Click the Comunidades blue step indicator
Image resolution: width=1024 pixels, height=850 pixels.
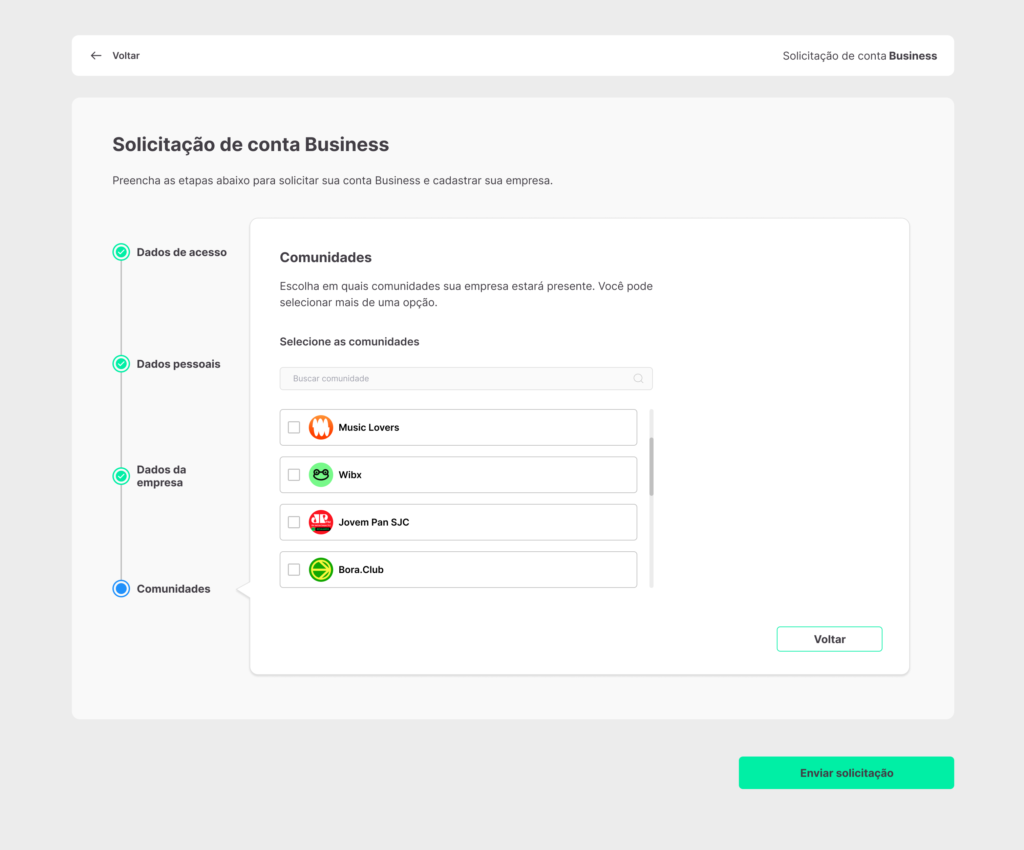pos(121,588)
